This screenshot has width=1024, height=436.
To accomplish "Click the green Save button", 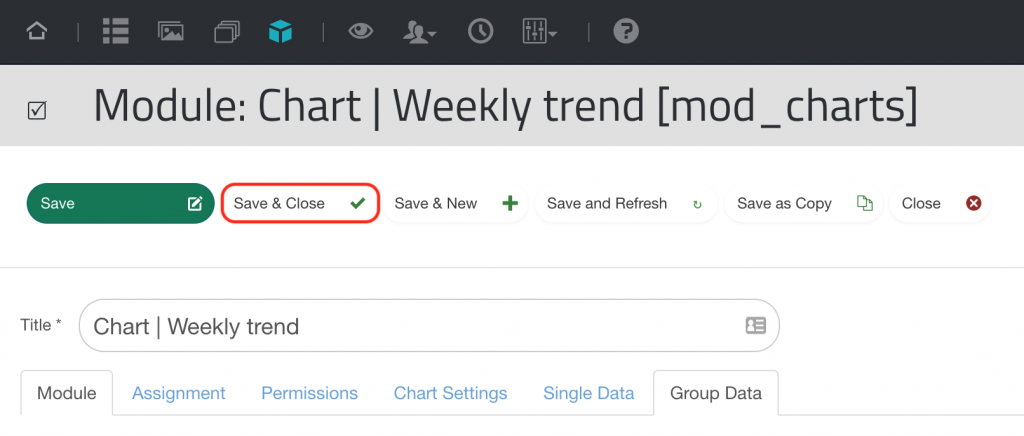I will pyautogui.click(x=121, y=203).
